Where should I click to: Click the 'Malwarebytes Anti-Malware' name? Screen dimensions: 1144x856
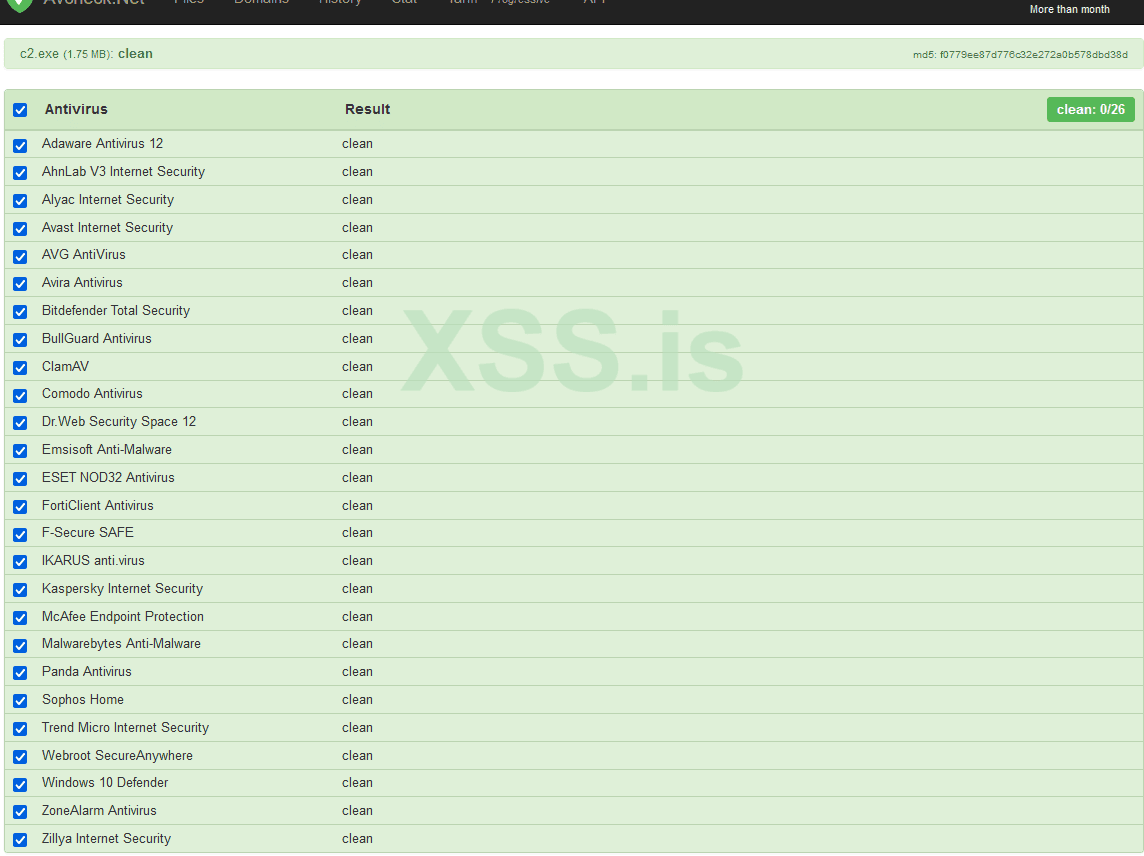121,644
